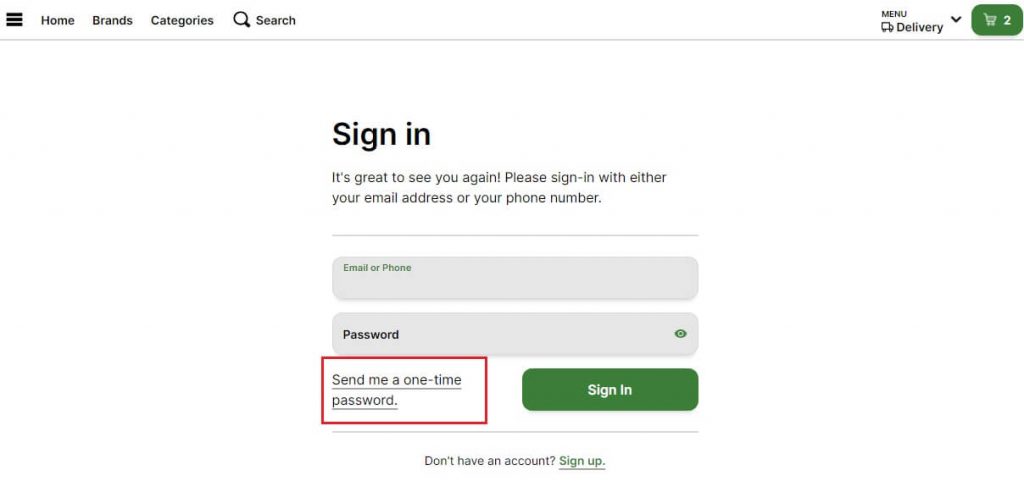This screenshot has height=481, width=1024.
Task: Click the delivery truck icon
Action: tap(887, 27)
